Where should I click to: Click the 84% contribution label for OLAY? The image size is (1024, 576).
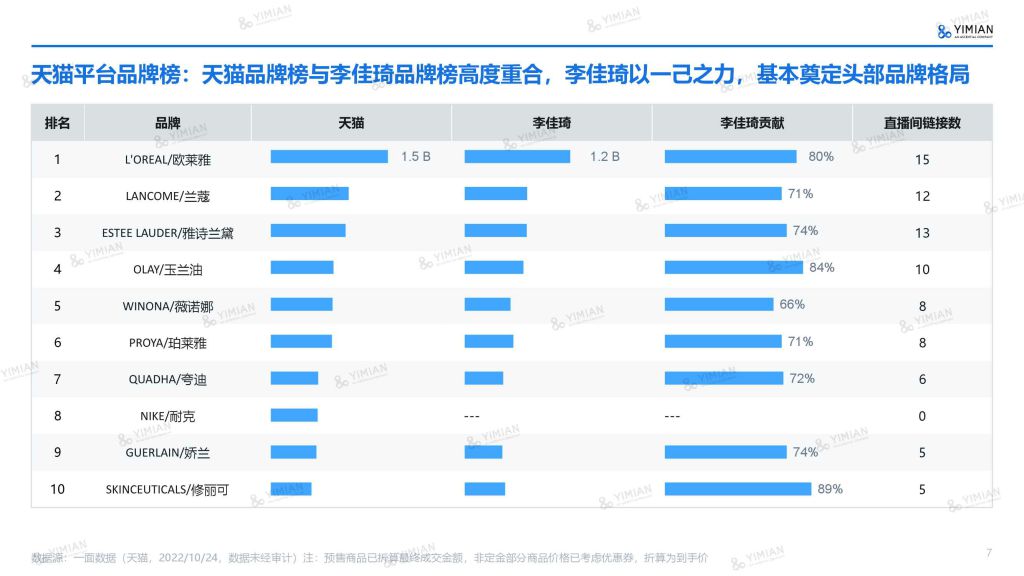click(822, 268)
